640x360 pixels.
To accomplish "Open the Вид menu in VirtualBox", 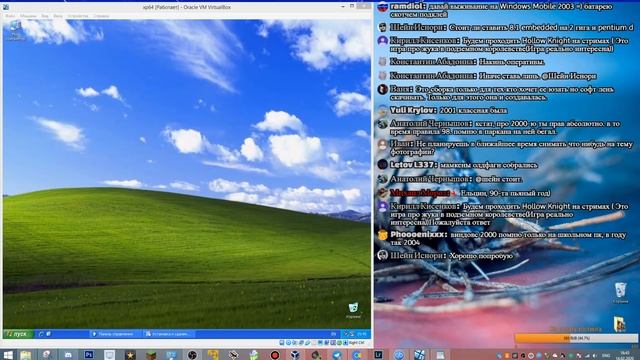I will coord(45,16).
